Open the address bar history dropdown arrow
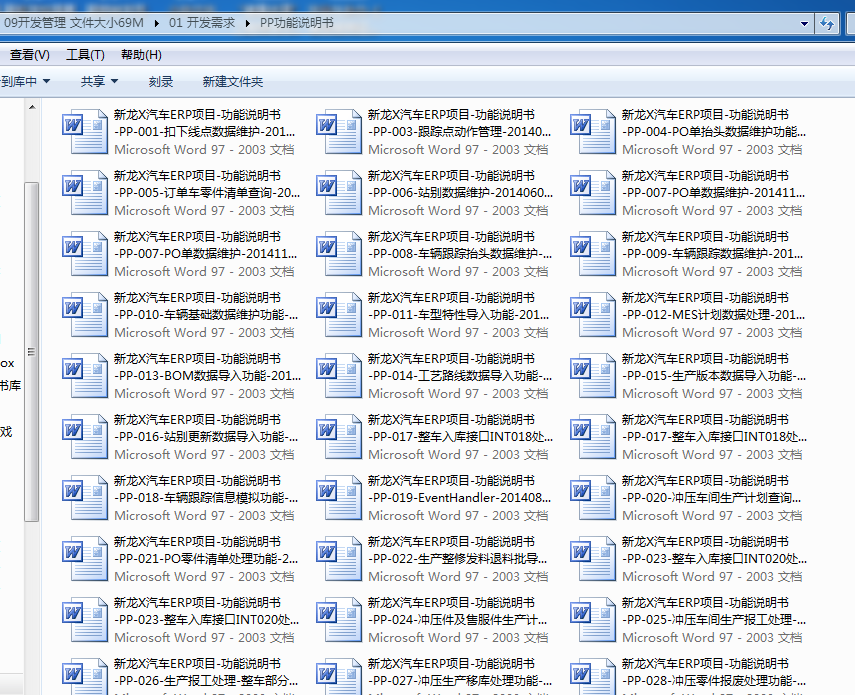Image resolution: width=855 pixels, height=695 pixels. (804, 23)
